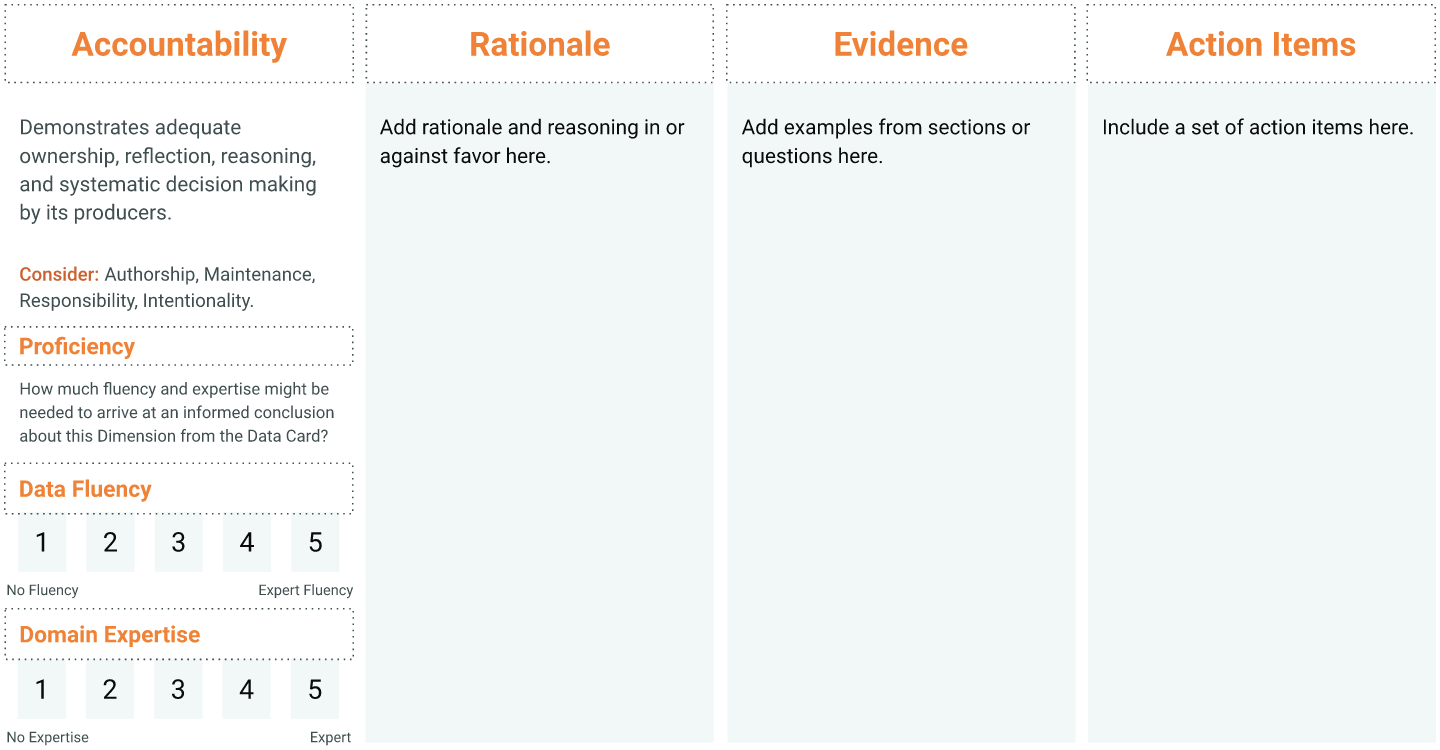The height and width of the screenshot is (750, 1440).
Task: Set Data Fluency to 5
Action: (x=315, y=543)
